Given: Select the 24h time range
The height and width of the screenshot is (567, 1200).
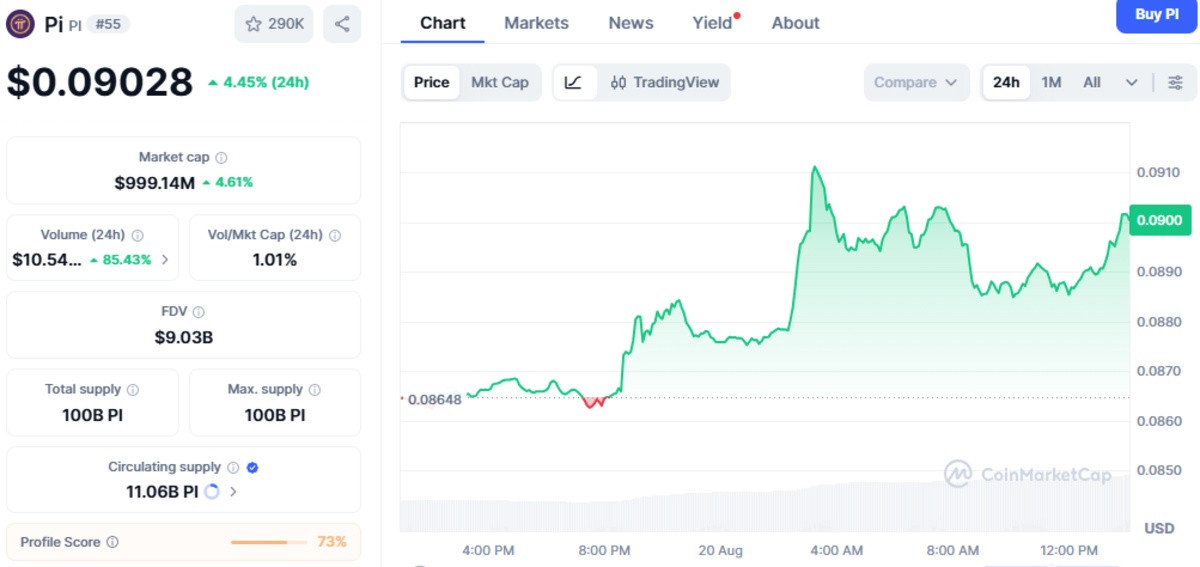Looking at the screenshot, I should click(x=1006, y=83).
